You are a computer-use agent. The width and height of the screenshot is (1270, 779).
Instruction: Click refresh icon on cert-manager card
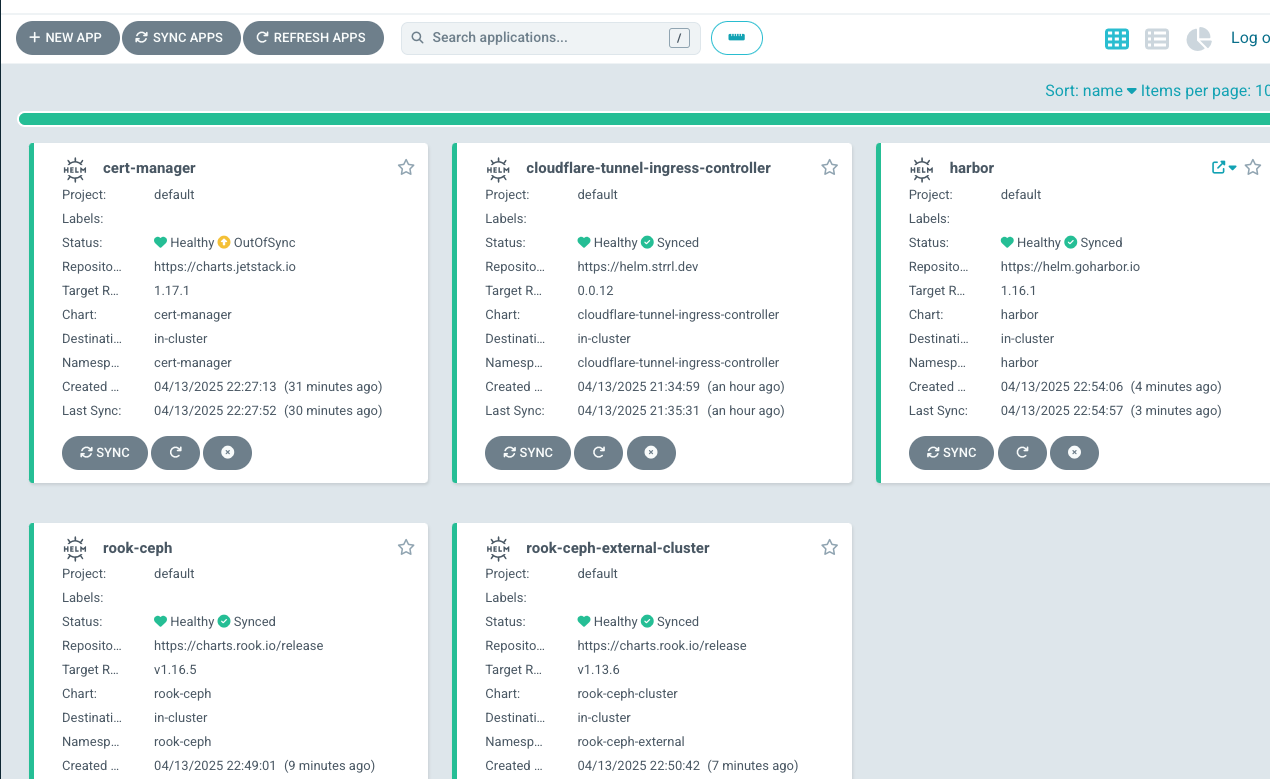tap(176, 453)
